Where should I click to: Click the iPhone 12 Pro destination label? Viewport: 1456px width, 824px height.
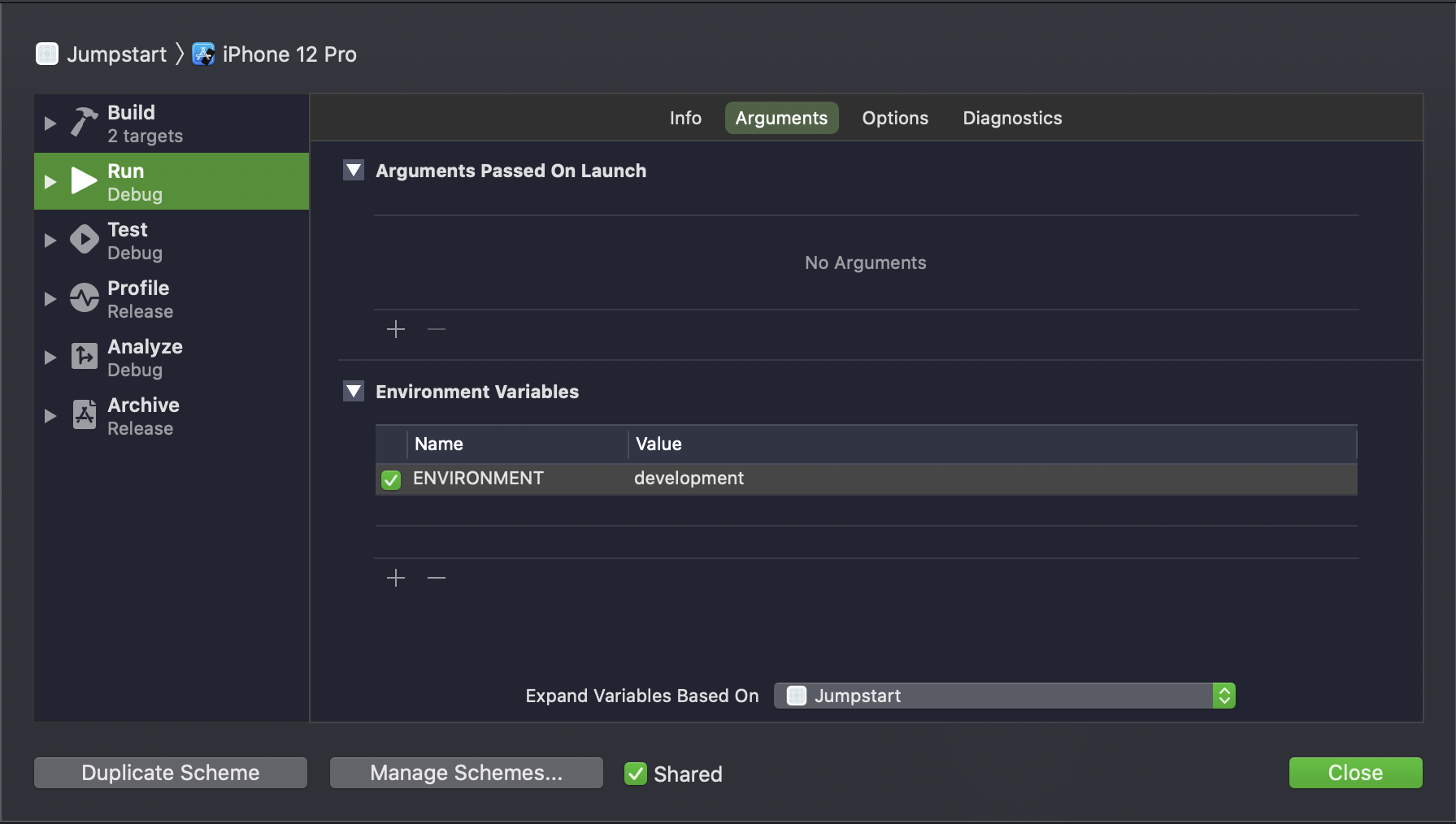(289, 54)
